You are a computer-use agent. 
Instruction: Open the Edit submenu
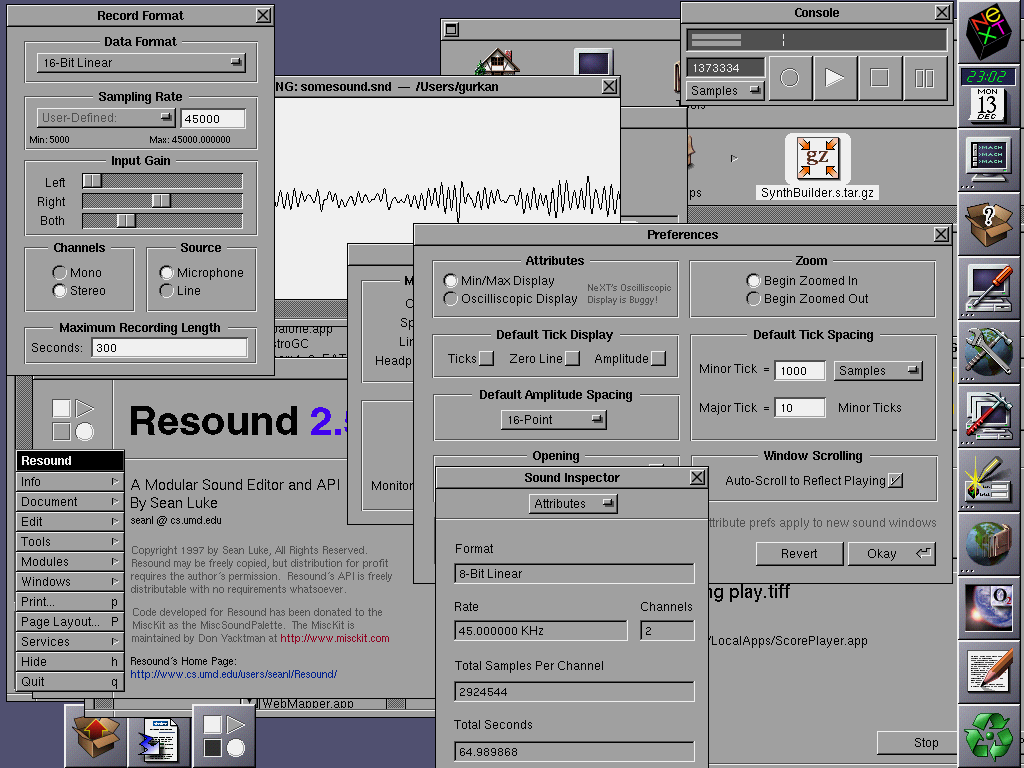(x=70, y=522)
